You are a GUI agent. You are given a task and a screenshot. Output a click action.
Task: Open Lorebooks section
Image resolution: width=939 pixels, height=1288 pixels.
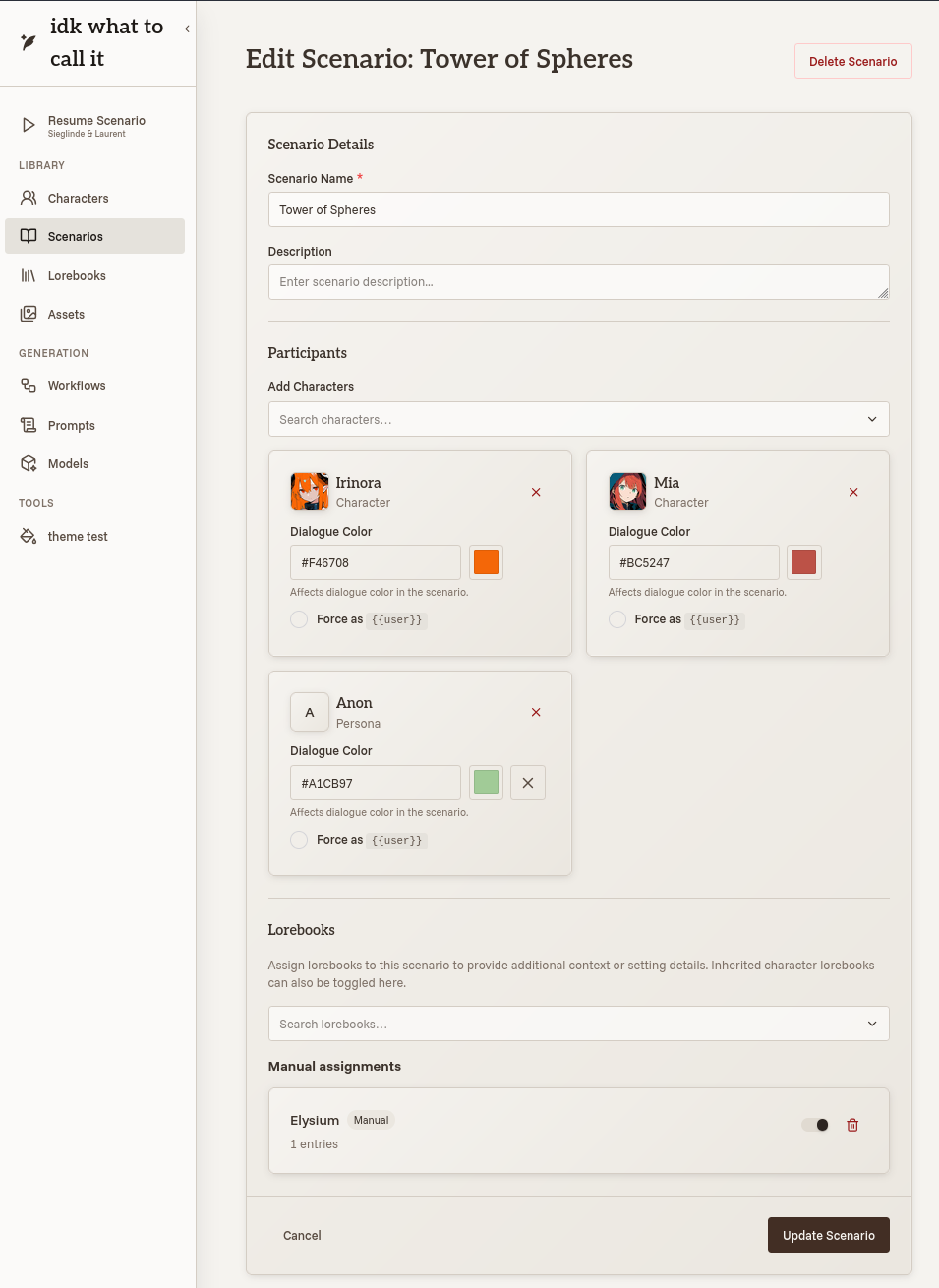point(94,275)
